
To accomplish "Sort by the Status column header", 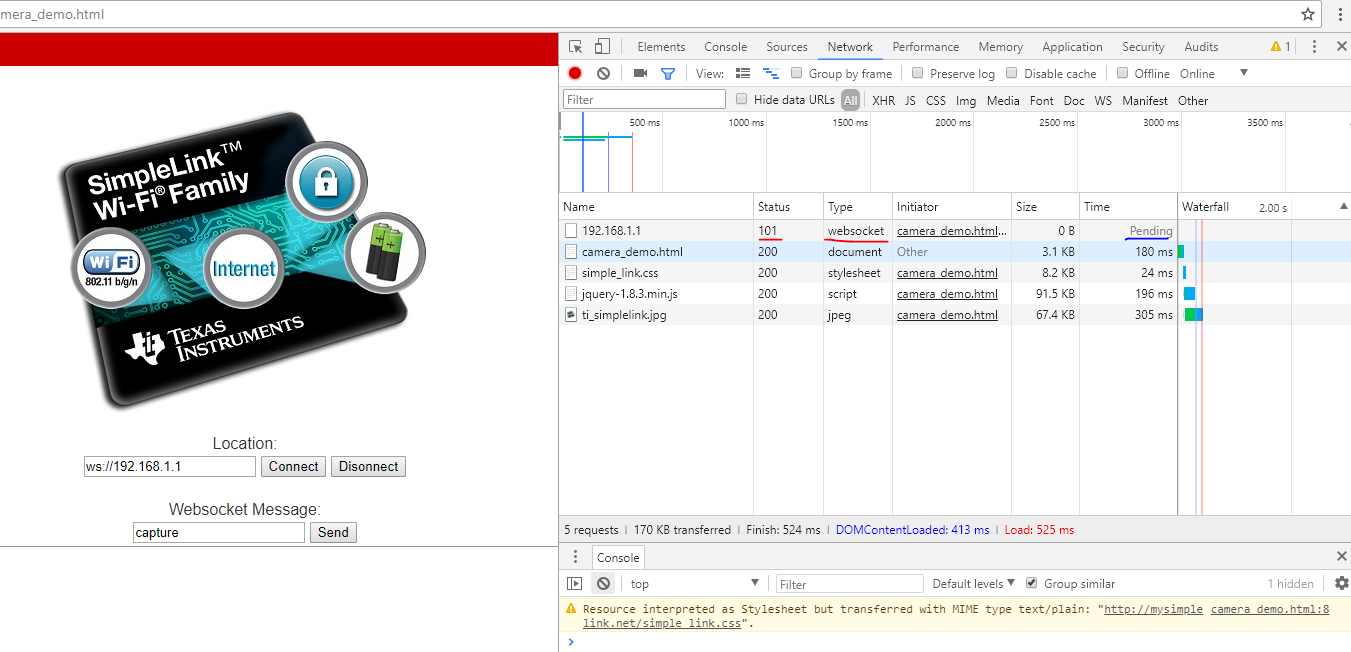I will (x=788, y=206).
